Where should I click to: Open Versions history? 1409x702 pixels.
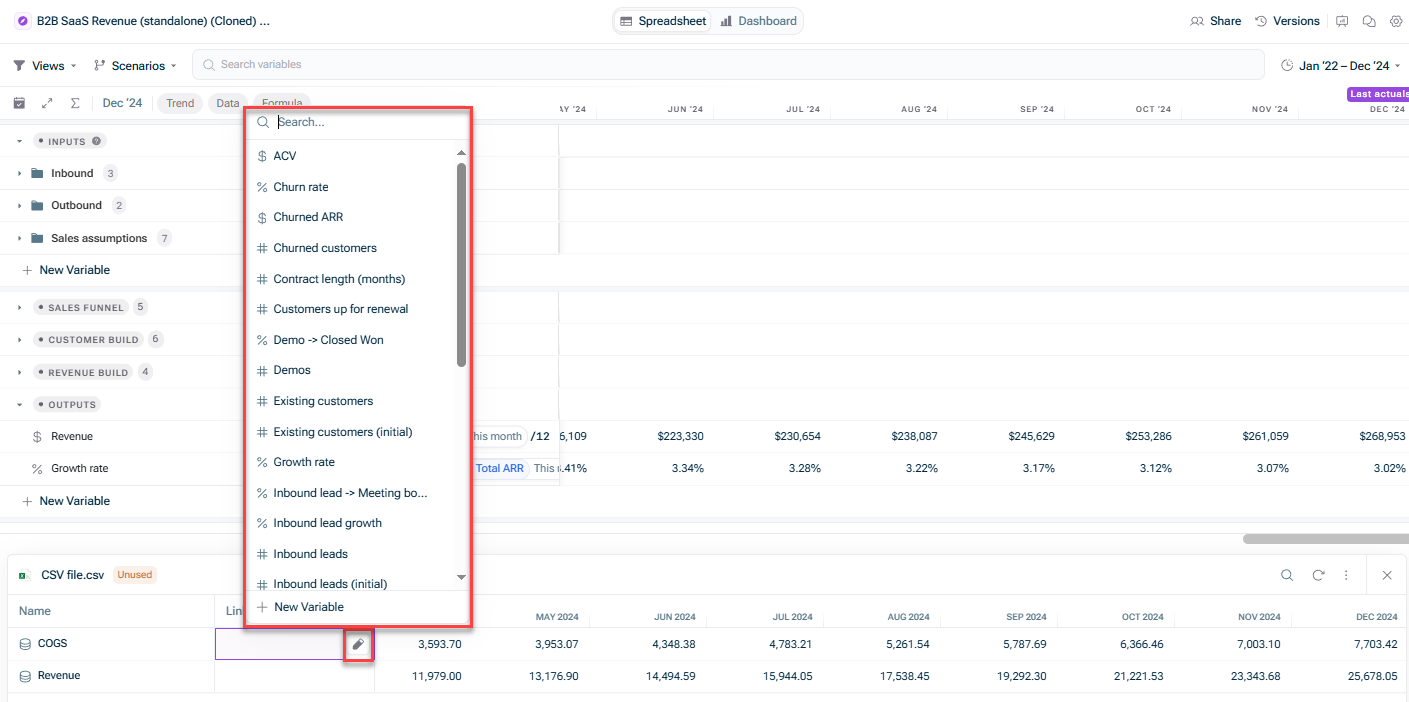1288,21
